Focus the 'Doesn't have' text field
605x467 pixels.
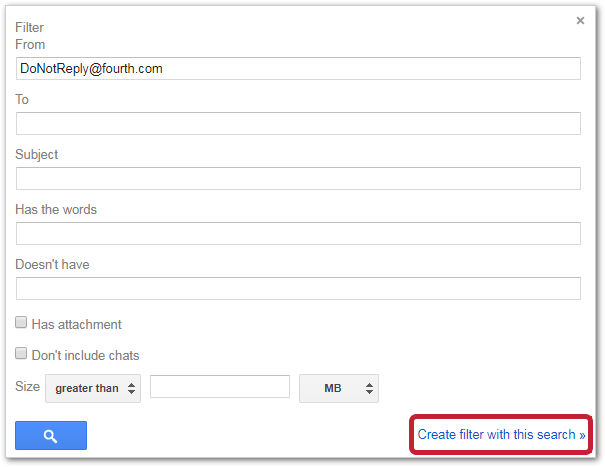pos(298,289)
